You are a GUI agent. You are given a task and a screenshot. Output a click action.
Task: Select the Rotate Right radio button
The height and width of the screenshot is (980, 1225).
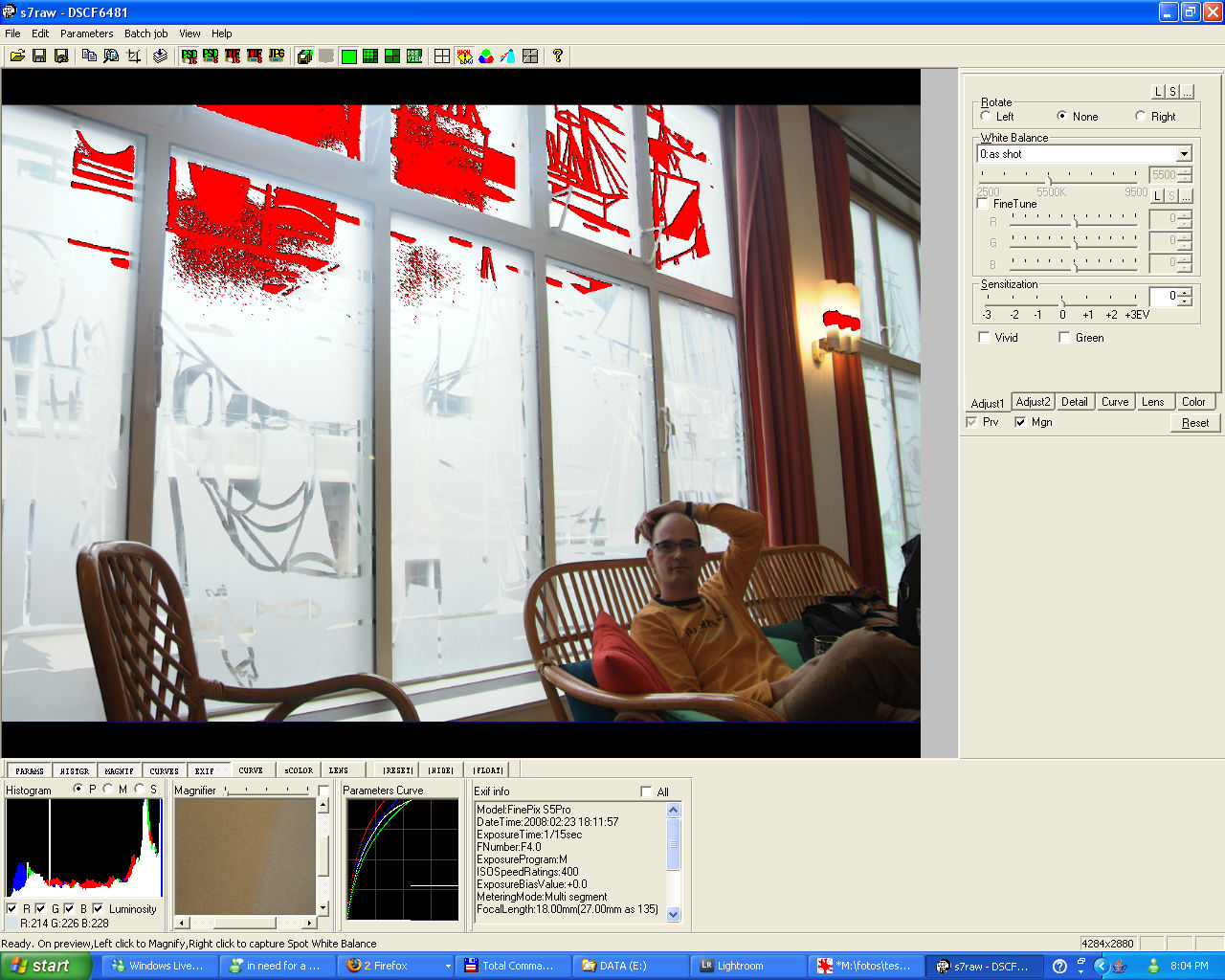pos(1140,116)
